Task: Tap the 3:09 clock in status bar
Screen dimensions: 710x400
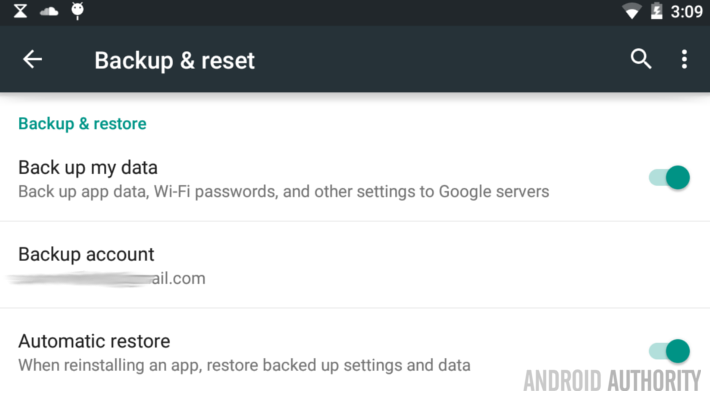Action: (x=686, y=12)
